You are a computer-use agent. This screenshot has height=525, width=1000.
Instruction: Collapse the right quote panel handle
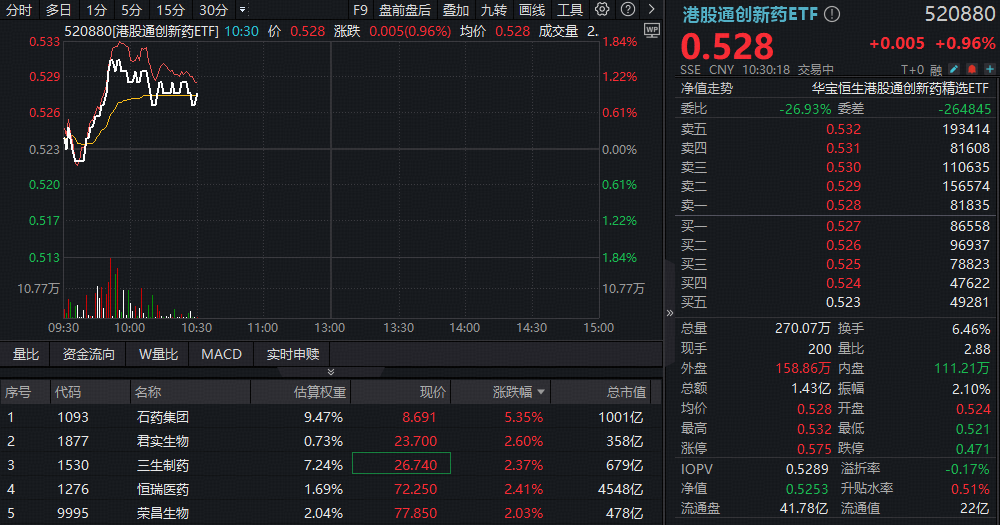[669, 313]
